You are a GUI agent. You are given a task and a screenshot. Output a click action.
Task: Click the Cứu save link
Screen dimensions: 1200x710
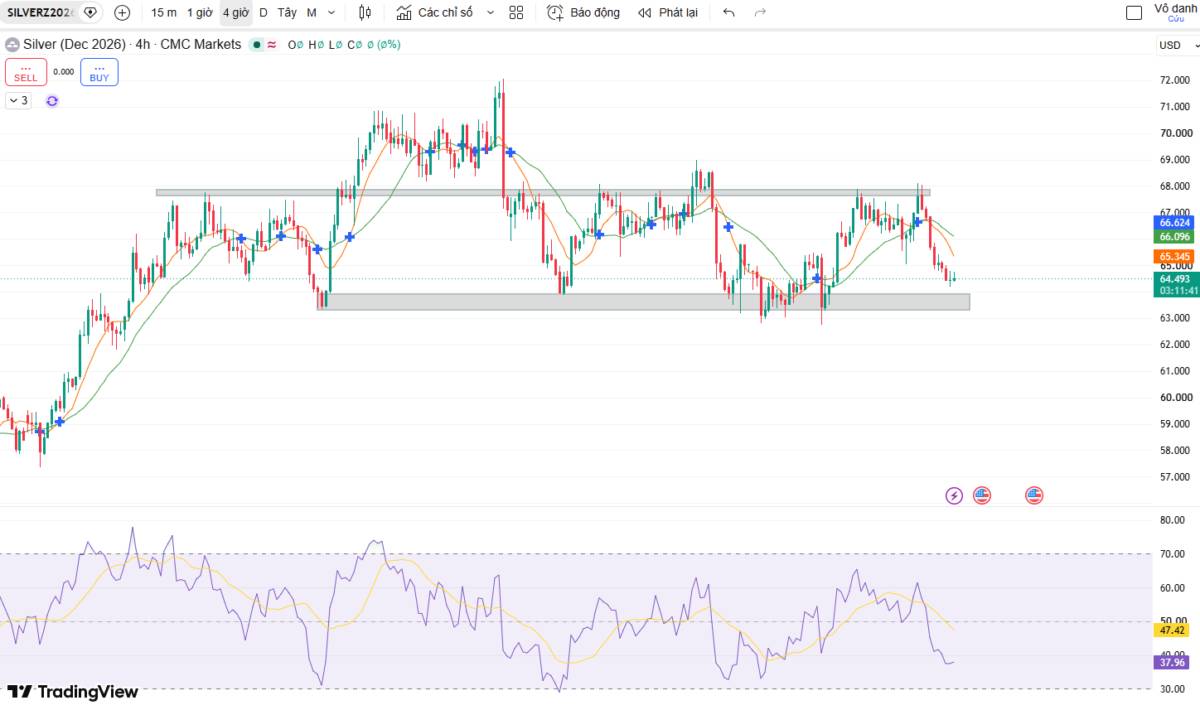(1175, 19)
